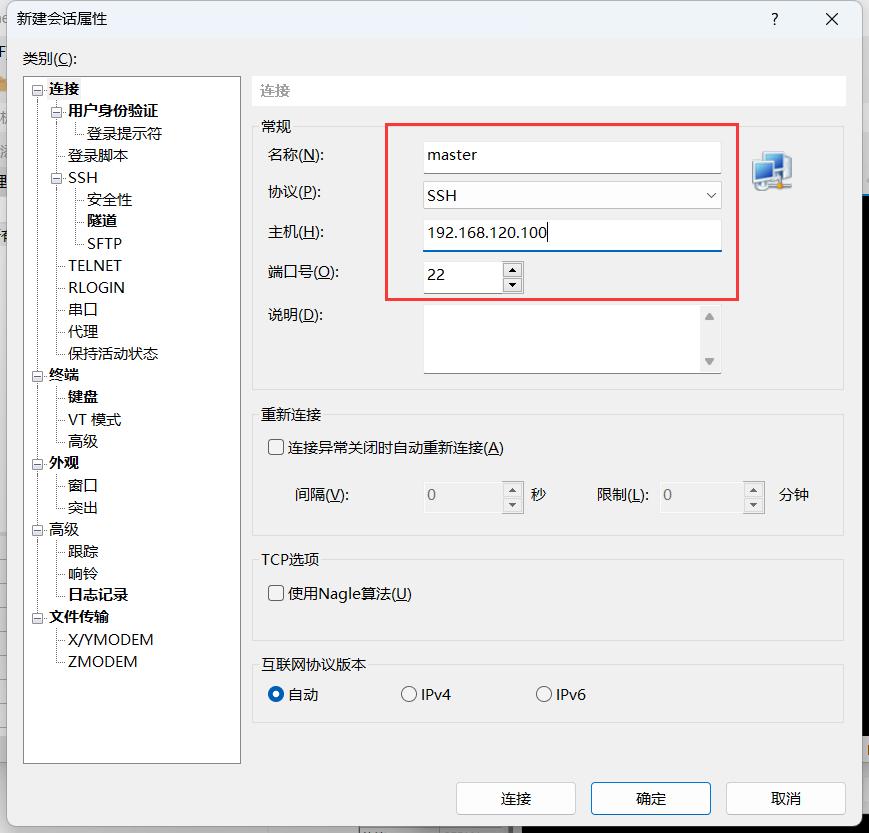Screen dimensions: 869x833
Task: Select 隧道 under SSH
Action: [102, 221]
